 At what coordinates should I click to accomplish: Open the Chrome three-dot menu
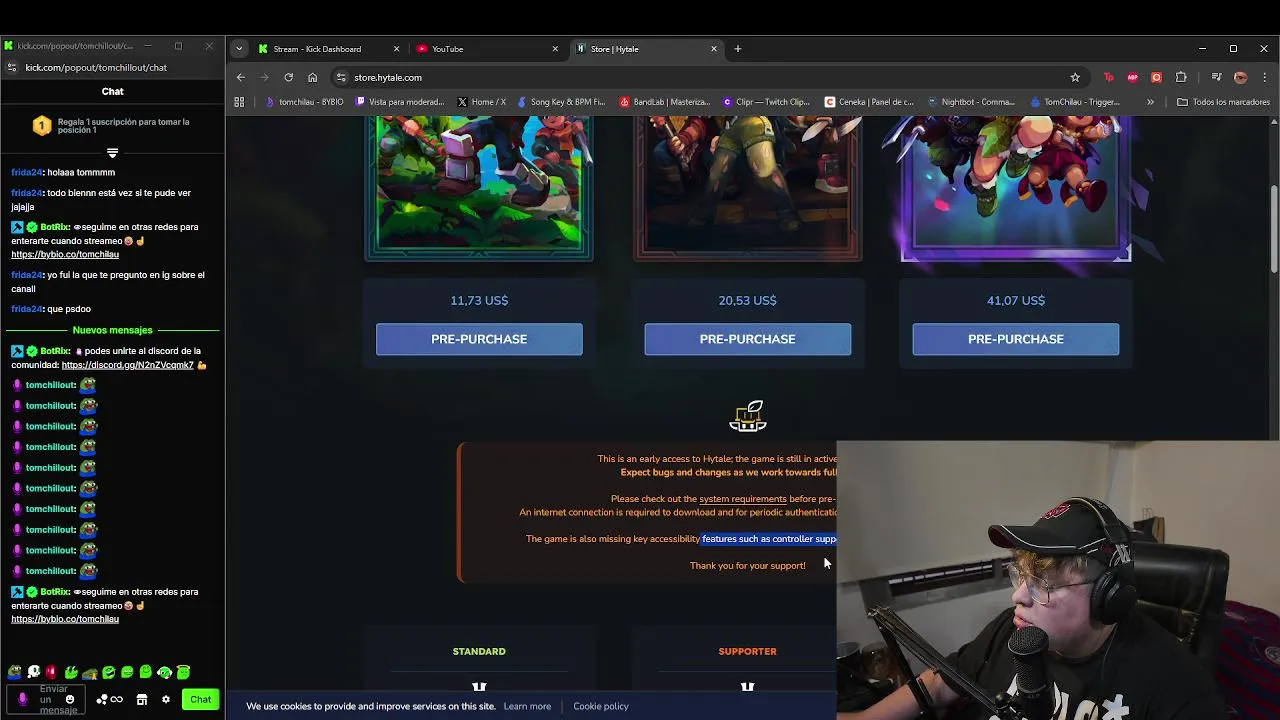point(1264,77)
